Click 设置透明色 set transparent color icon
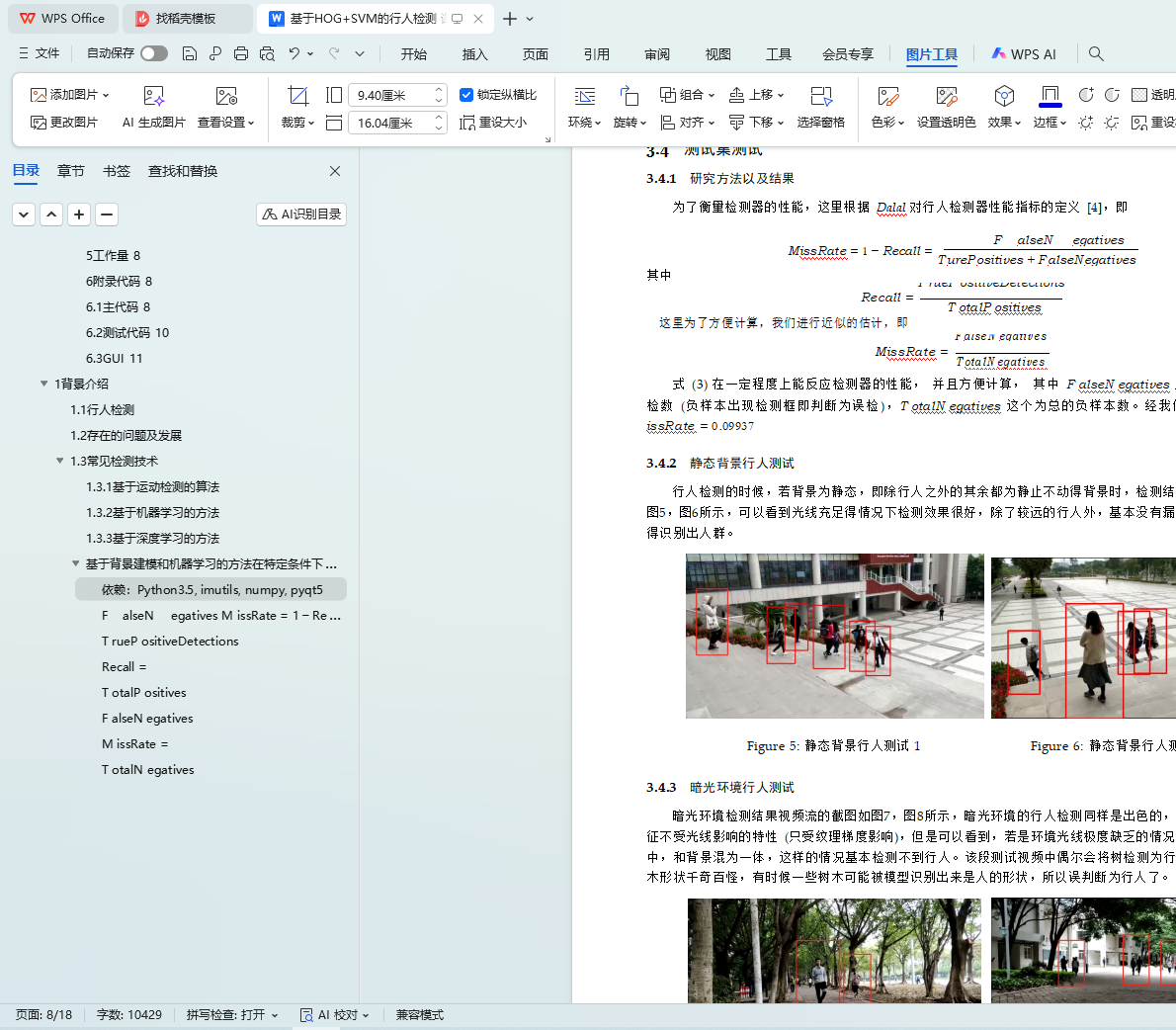 (946, 96)
